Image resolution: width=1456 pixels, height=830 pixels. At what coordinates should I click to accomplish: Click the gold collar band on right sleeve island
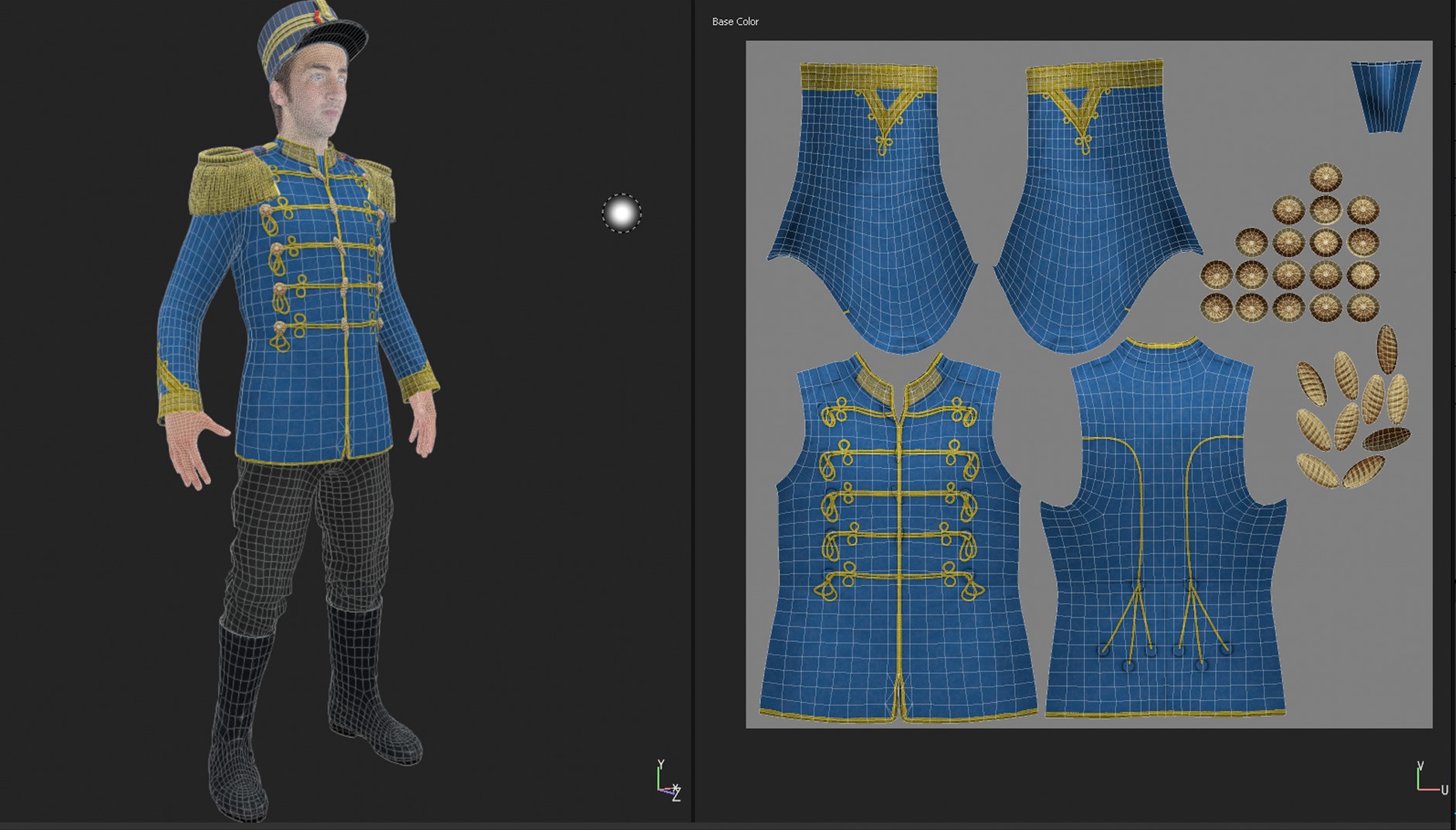click(x=1094, y=76)
